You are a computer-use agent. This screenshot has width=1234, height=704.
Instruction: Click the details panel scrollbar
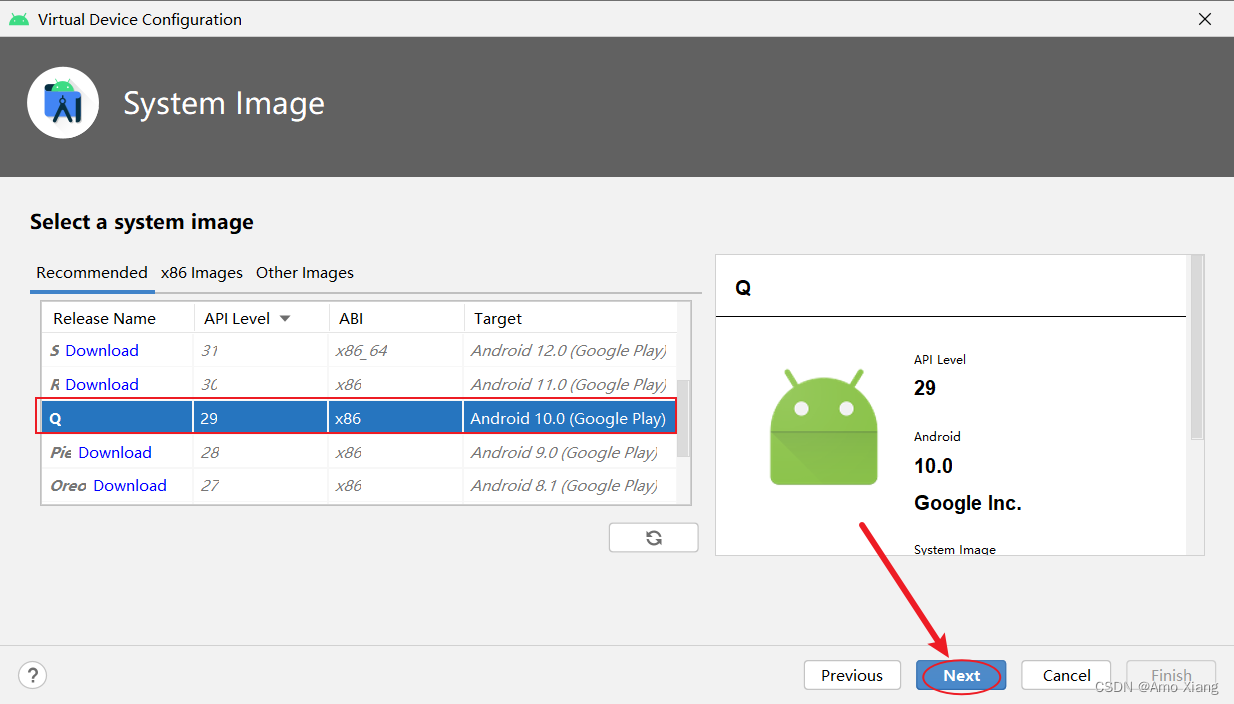(x=1196, y=347)
